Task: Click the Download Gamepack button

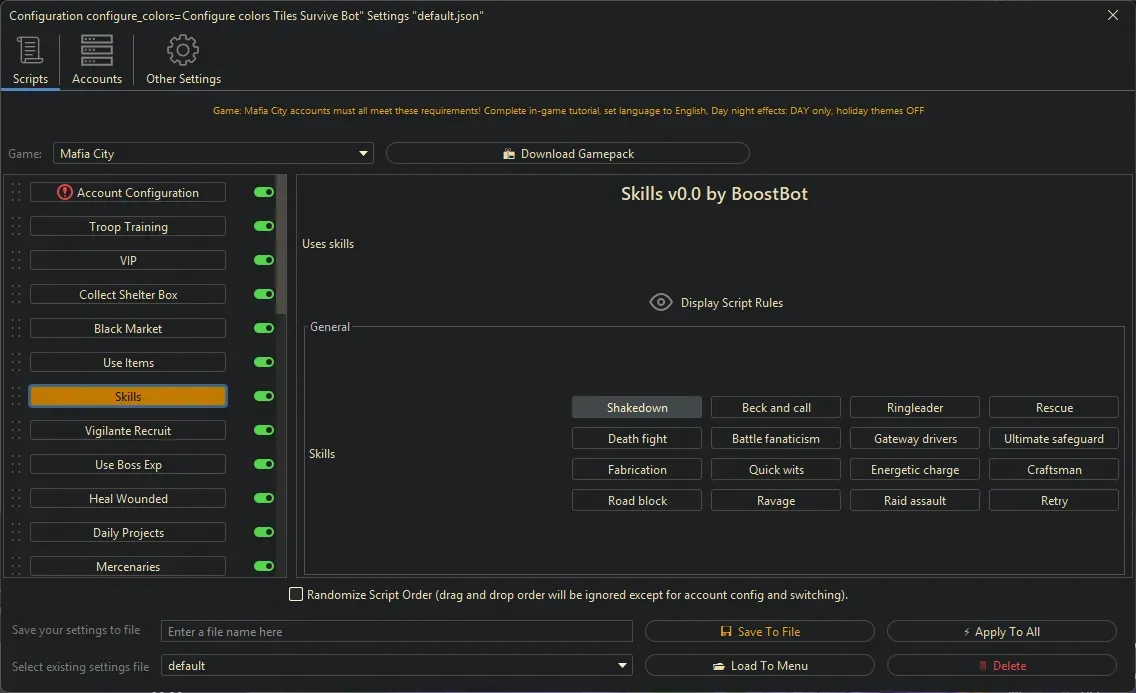Action: click(x=567, y=154)
